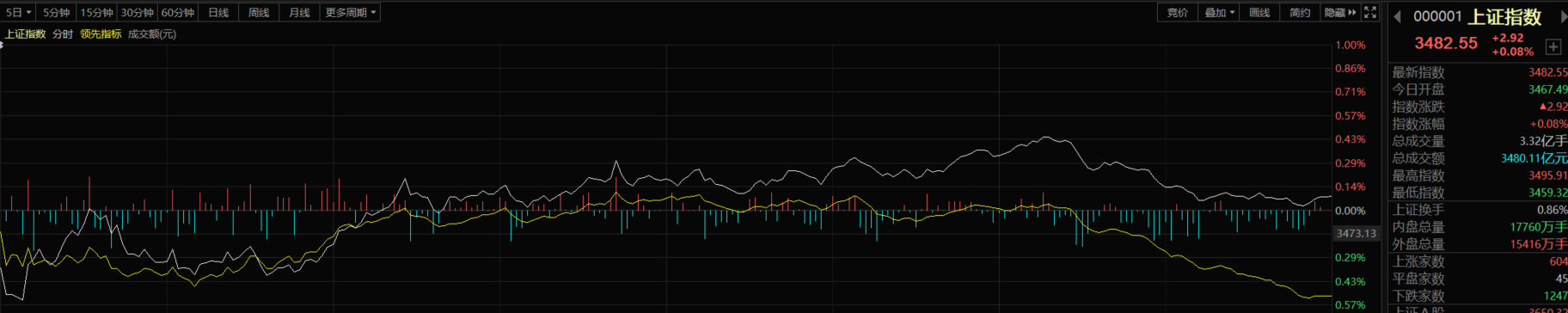The image size is (1568, 313).
Task: Select the 周线 weekly tab
Action: coord(259,12)
